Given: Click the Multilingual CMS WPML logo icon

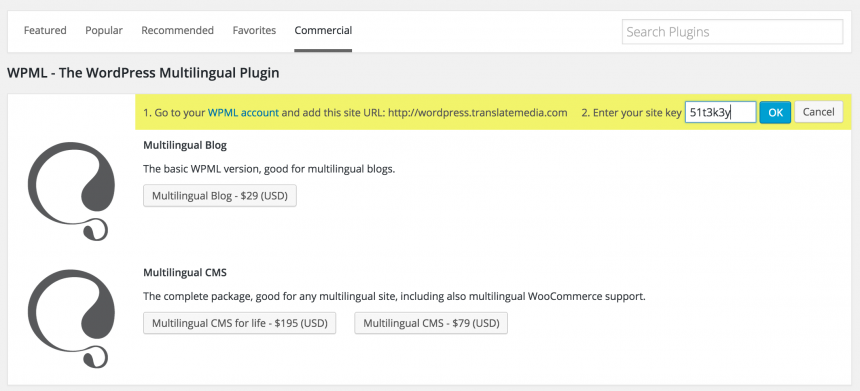Looking at the screenshot, I should click(x=71, y=318).
